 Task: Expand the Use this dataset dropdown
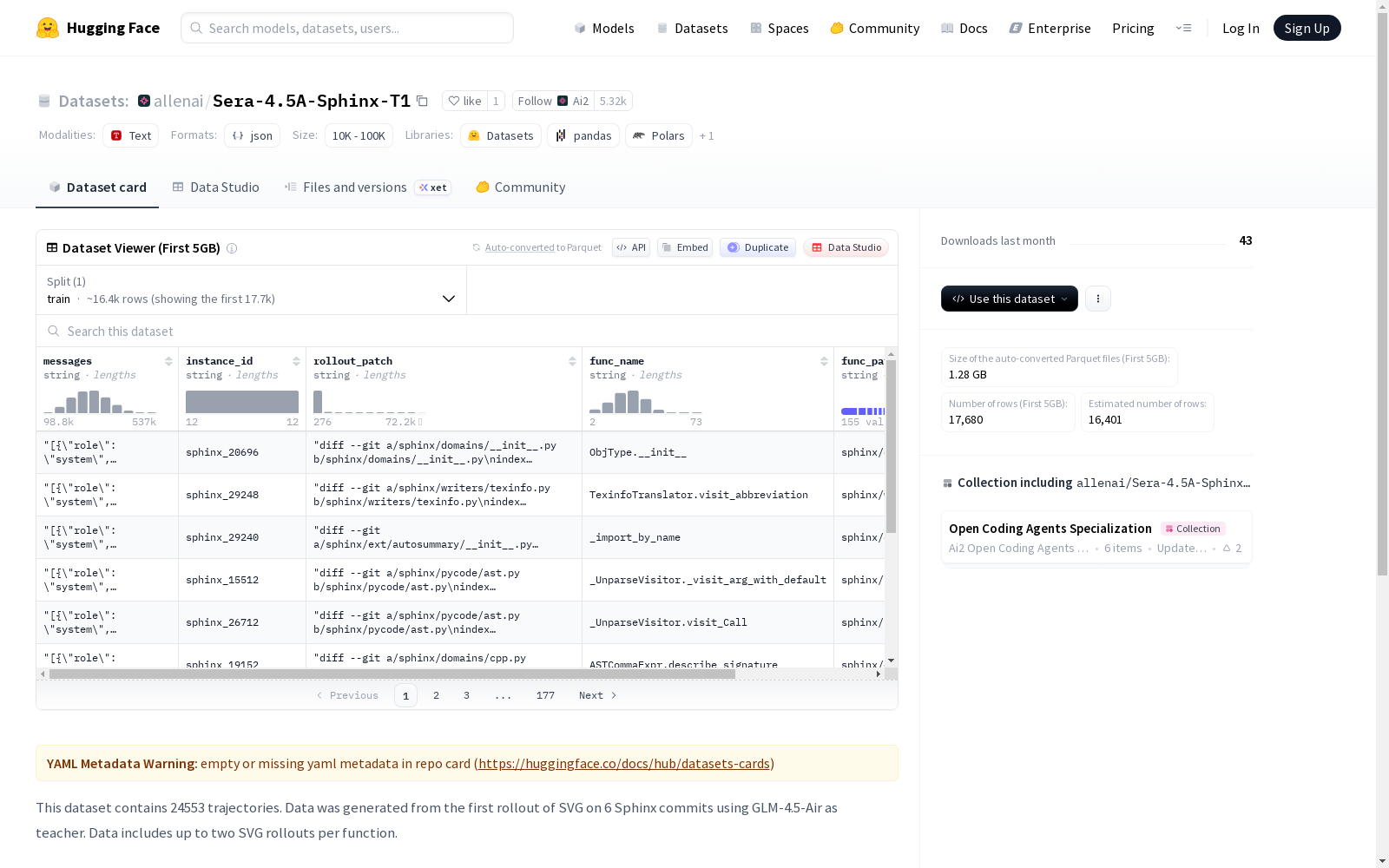tap(1010, 299)
